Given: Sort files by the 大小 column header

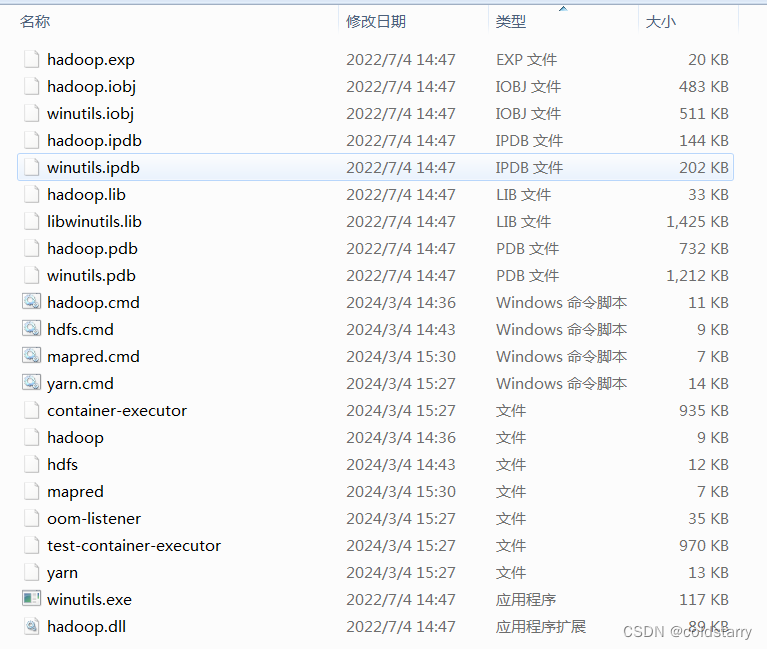Looking at the screenshot, I should pyautogui.click(x=660, y=22).
